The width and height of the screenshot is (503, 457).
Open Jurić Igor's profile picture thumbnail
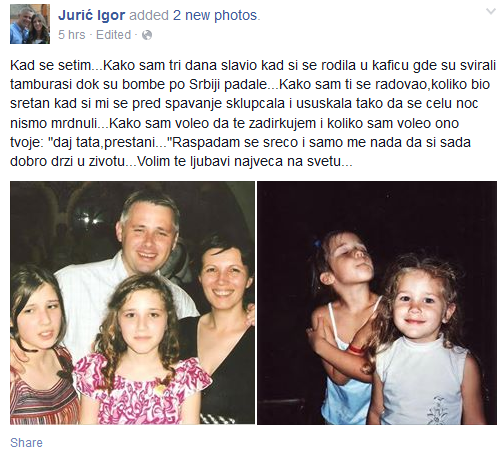tap(30, 24)
